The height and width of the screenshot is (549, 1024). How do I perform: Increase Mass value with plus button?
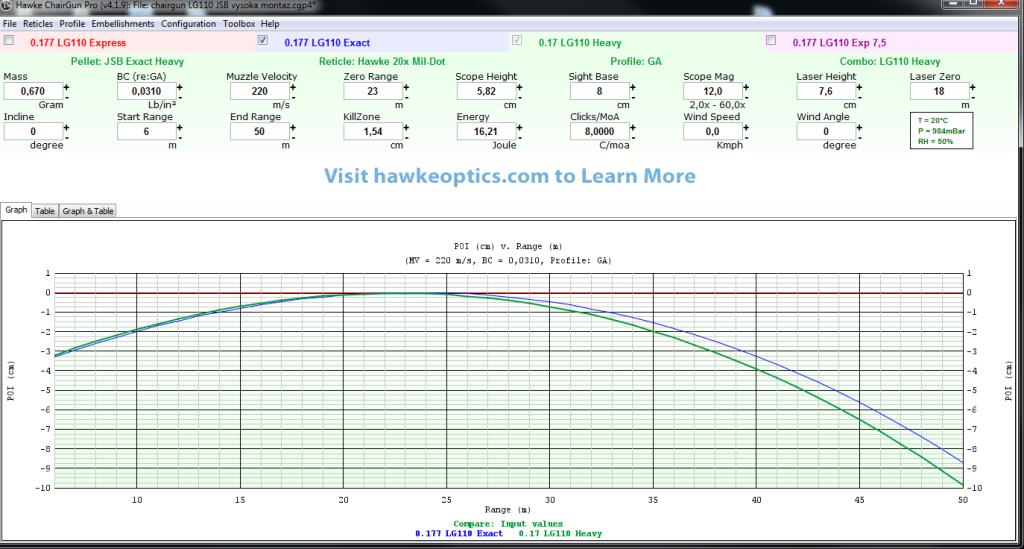tap(67, 86)
